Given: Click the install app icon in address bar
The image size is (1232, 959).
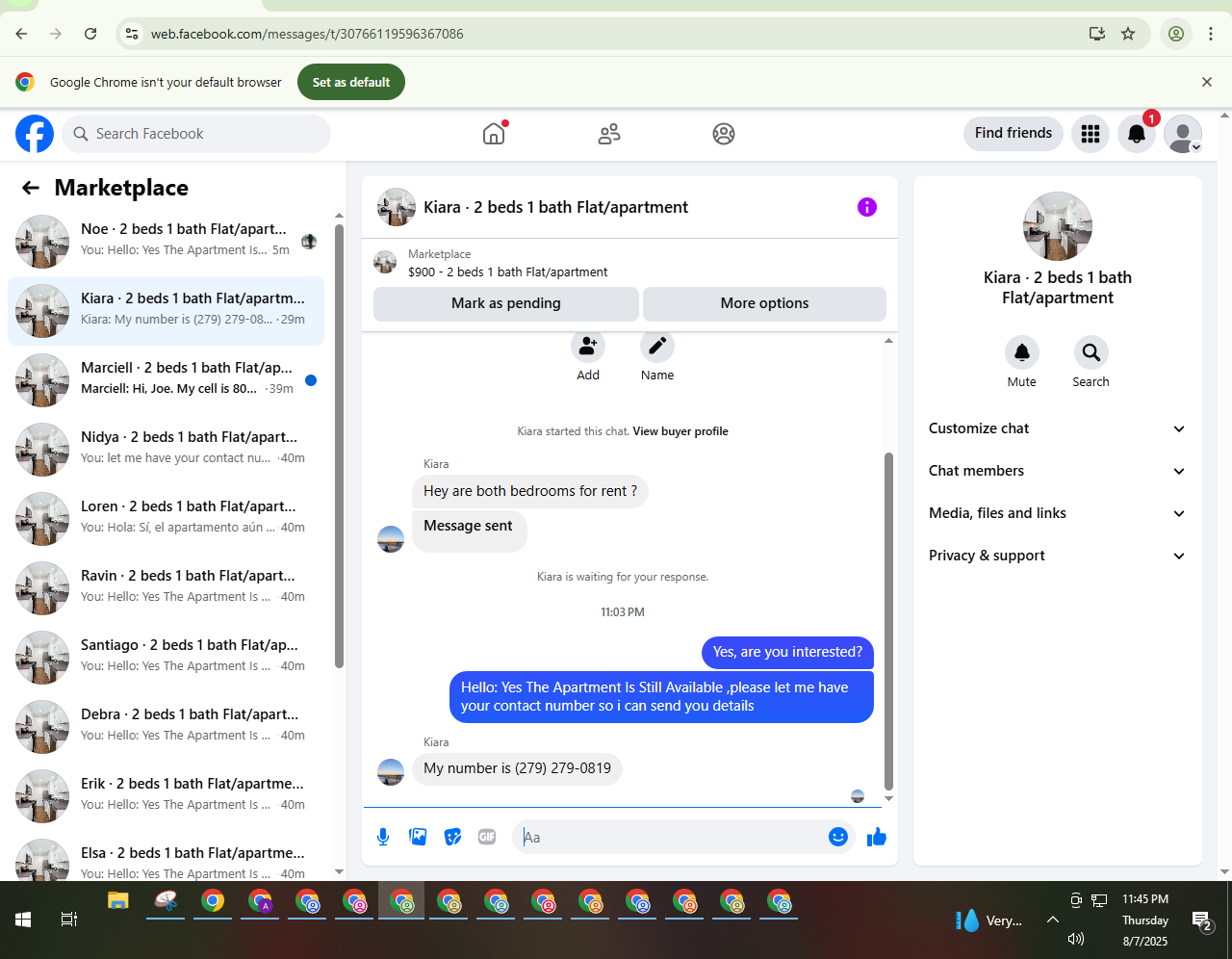Looking at the screenshot, I should click(x=1097, y=34).
